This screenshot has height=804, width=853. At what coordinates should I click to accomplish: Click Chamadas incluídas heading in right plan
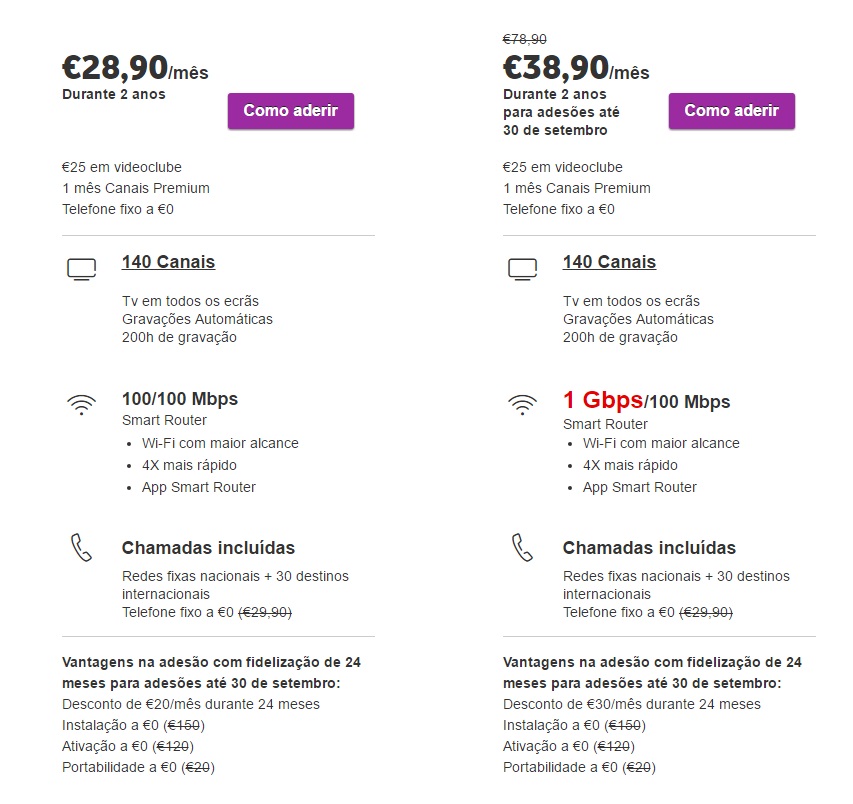point(649,548)
